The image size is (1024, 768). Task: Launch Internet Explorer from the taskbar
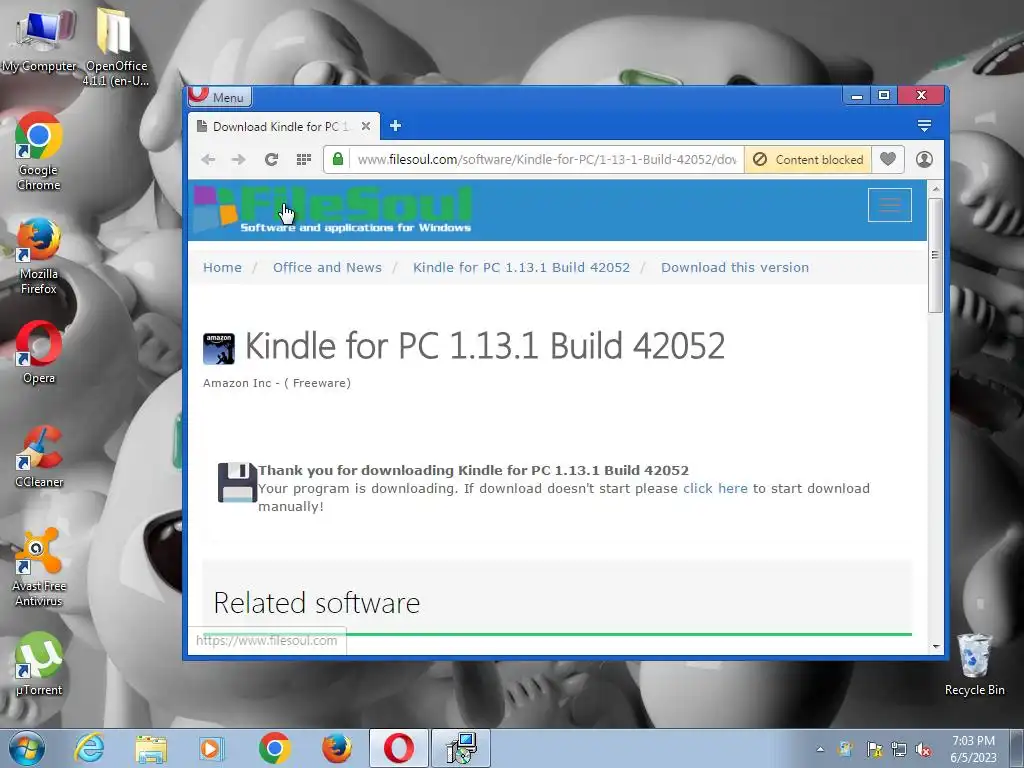[89, 748]
